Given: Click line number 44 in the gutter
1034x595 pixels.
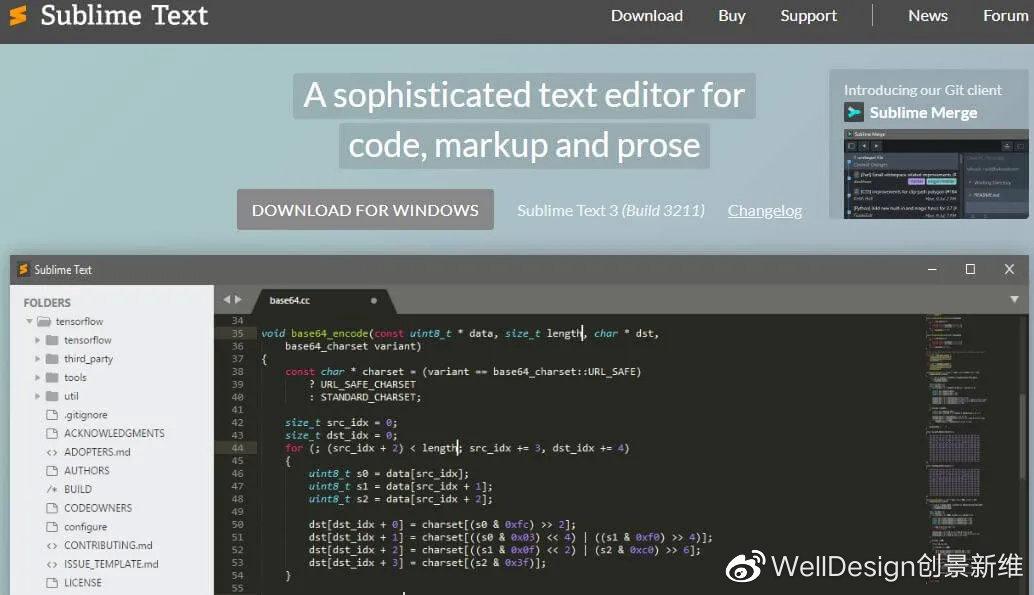Looking at the screenshot, I should (x=237, y=448).
